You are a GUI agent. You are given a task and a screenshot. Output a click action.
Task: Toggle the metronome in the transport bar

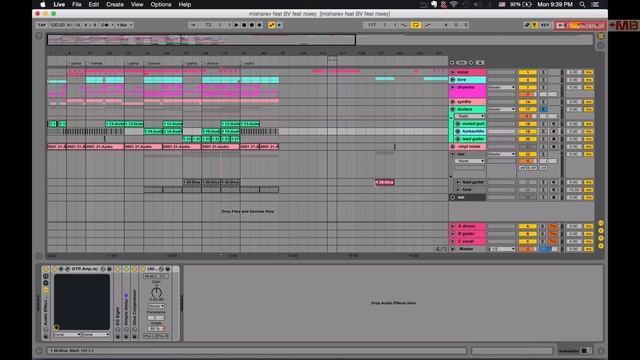click(x=105, y=25)
